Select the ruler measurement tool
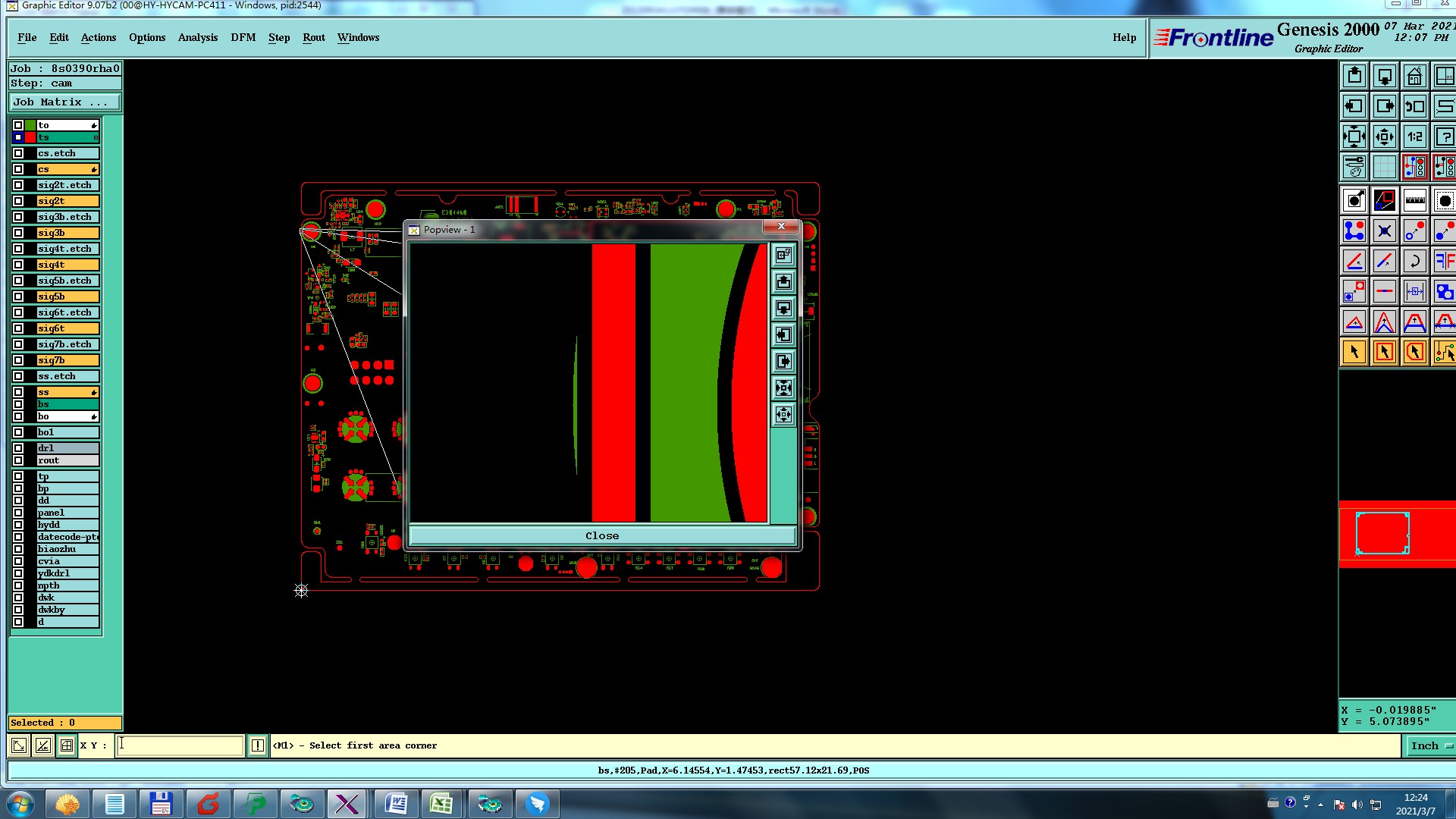Viewport: 1456px width, 819px height. tap(1414, 201)
